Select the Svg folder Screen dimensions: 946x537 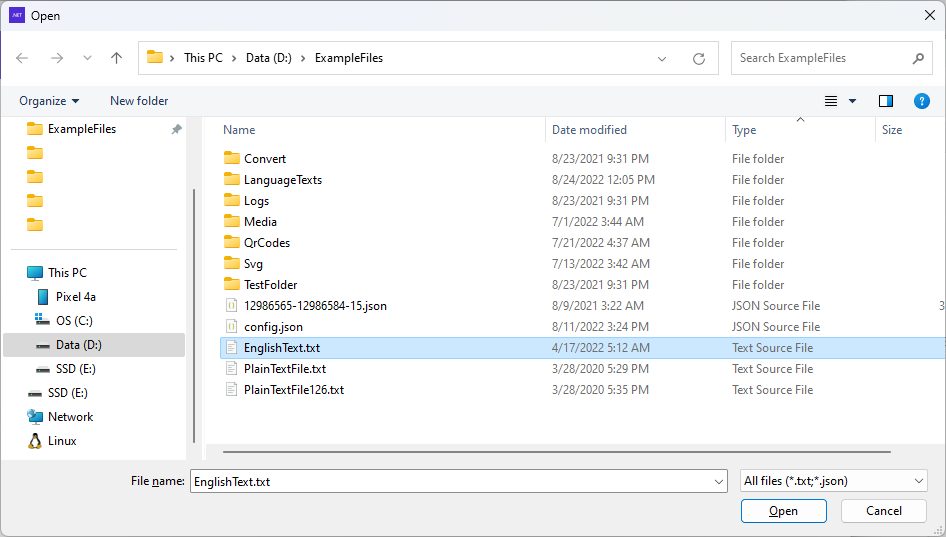pyautogui.click(x=253, y=264)
